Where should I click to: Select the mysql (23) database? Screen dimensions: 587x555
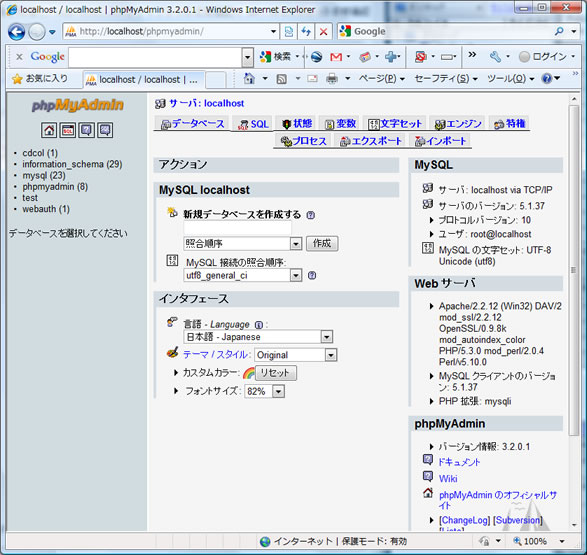(x=44, y=176)
